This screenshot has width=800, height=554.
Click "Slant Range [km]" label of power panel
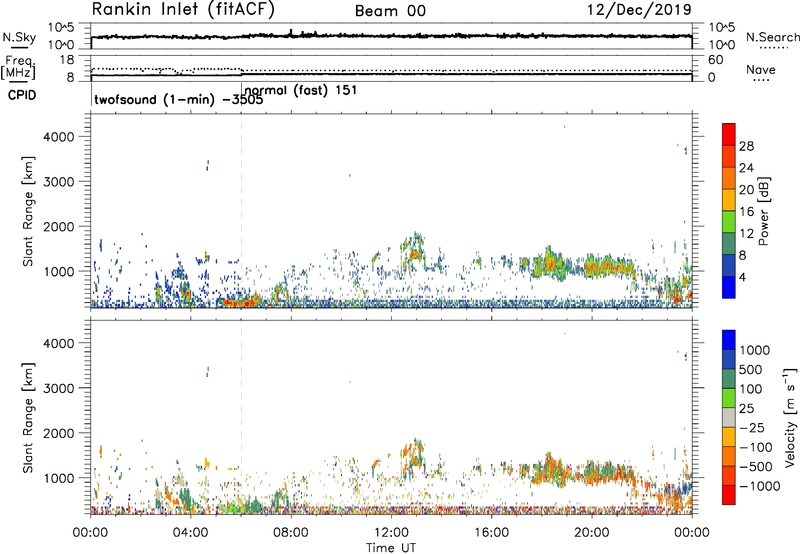tap(28, 211)
